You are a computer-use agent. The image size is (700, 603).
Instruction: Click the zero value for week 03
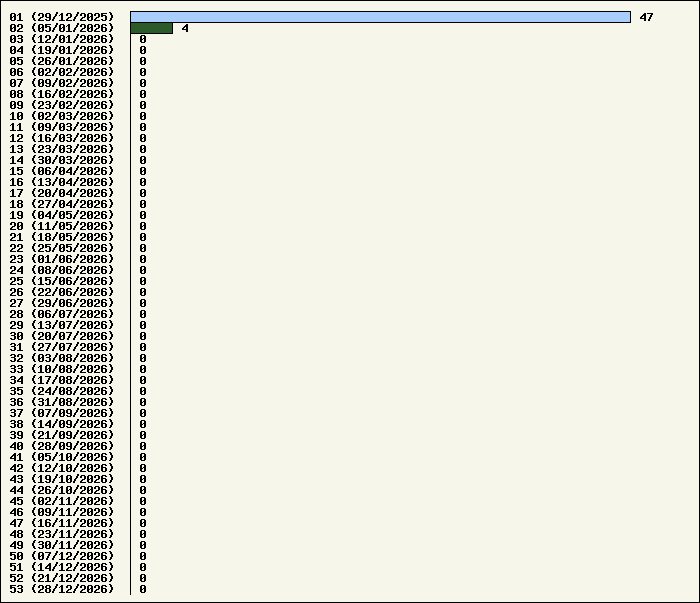[x=143, y=39]
